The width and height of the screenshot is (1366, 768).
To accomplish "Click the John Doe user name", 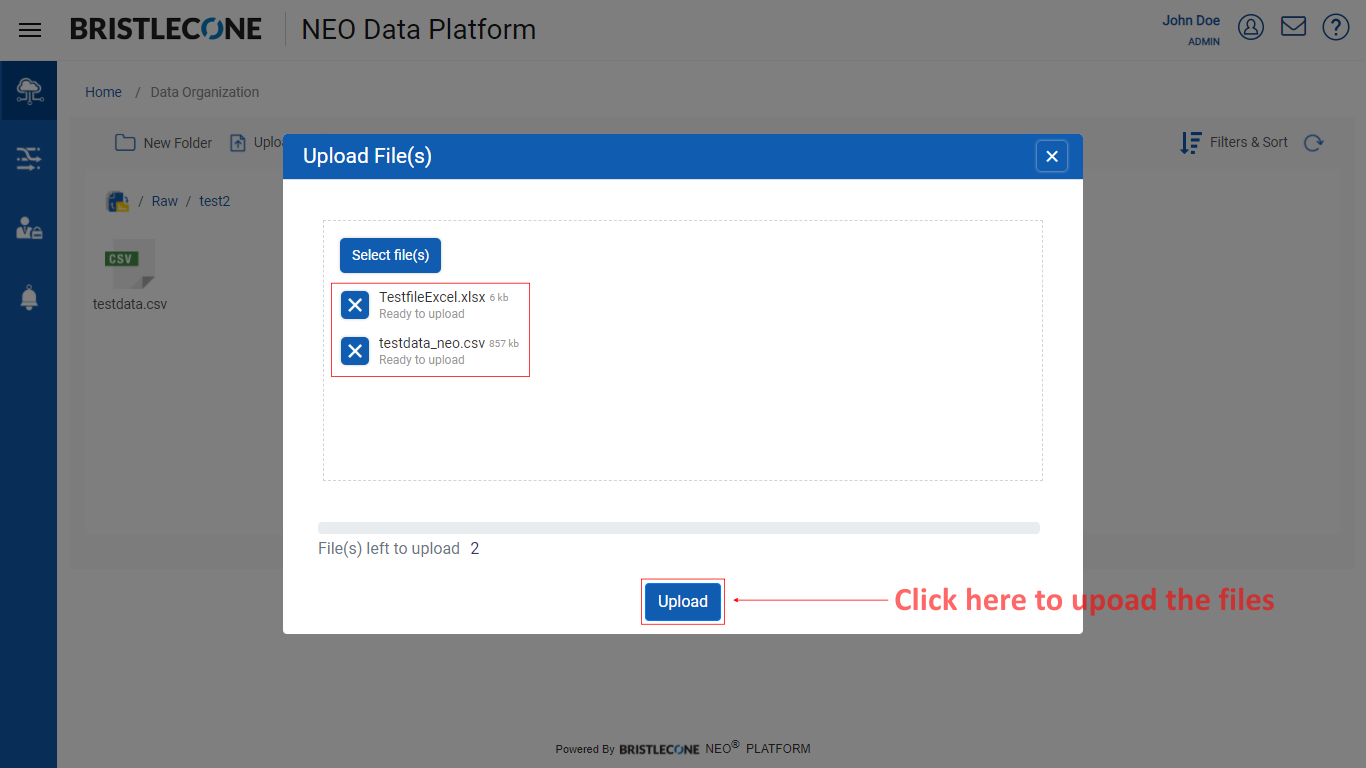I will [1191, 20].
